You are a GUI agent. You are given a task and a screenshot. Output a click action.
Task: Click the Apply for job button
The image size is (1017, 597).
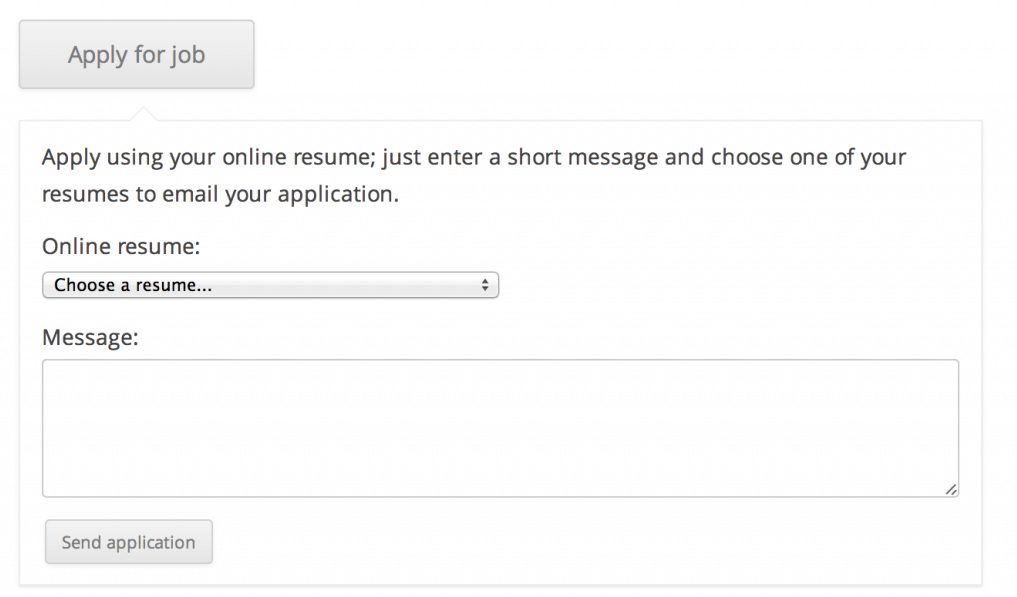coord(136,55)
